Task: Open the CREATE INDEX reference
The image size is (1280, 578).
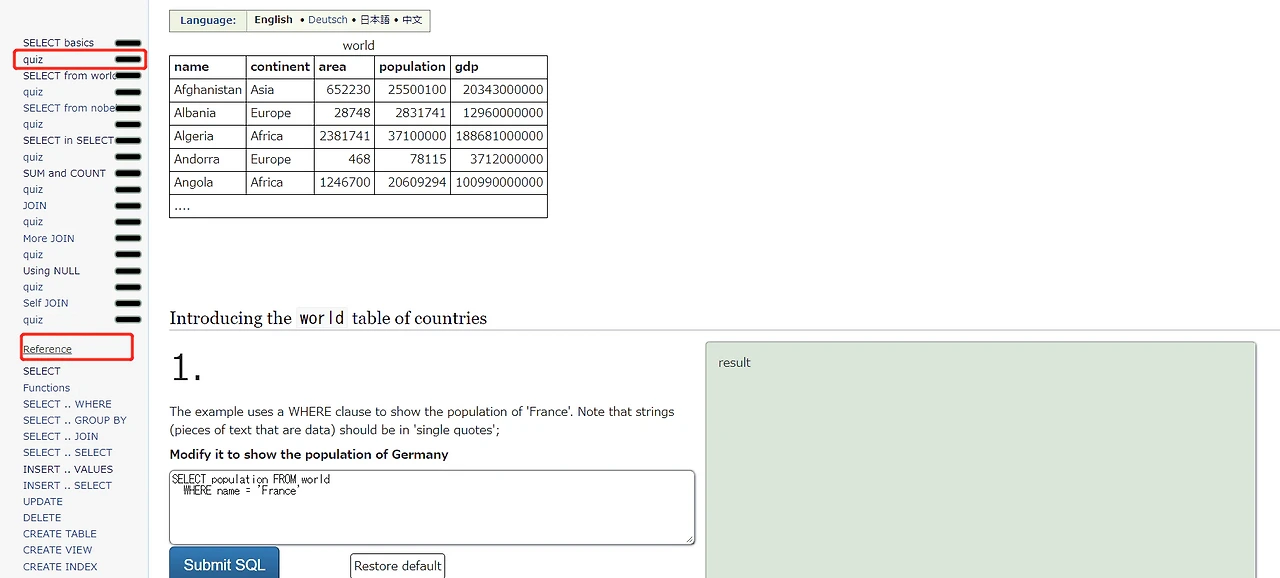Action: (x=60, y=566)
